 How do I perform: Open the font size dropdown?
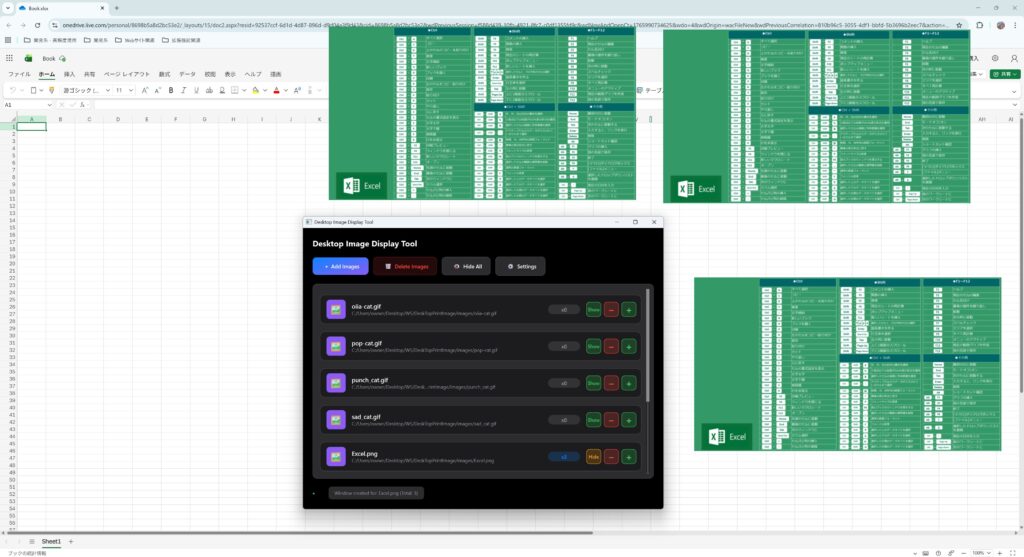131,90
